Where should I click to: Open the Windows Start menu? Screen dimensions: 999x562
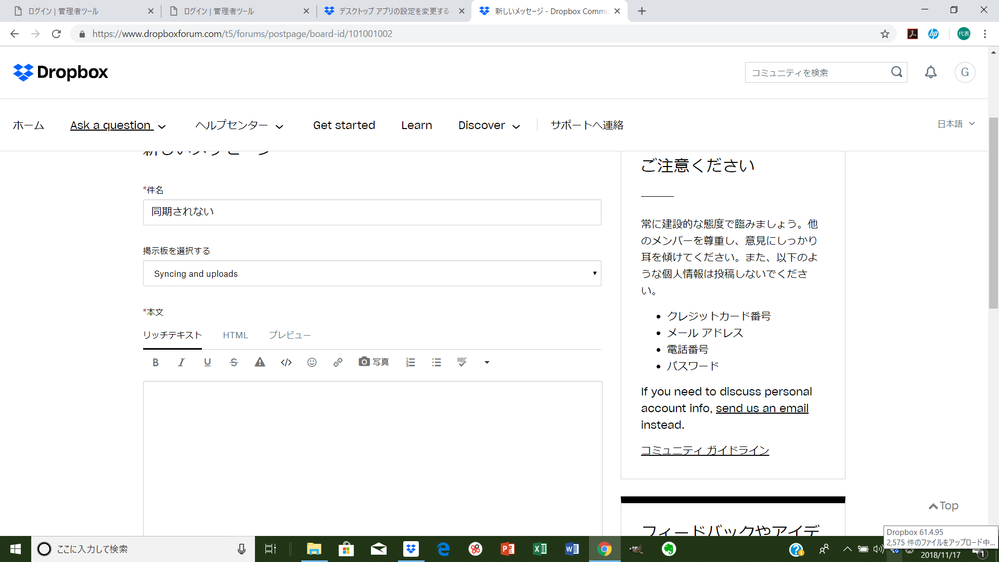(15, 549)
